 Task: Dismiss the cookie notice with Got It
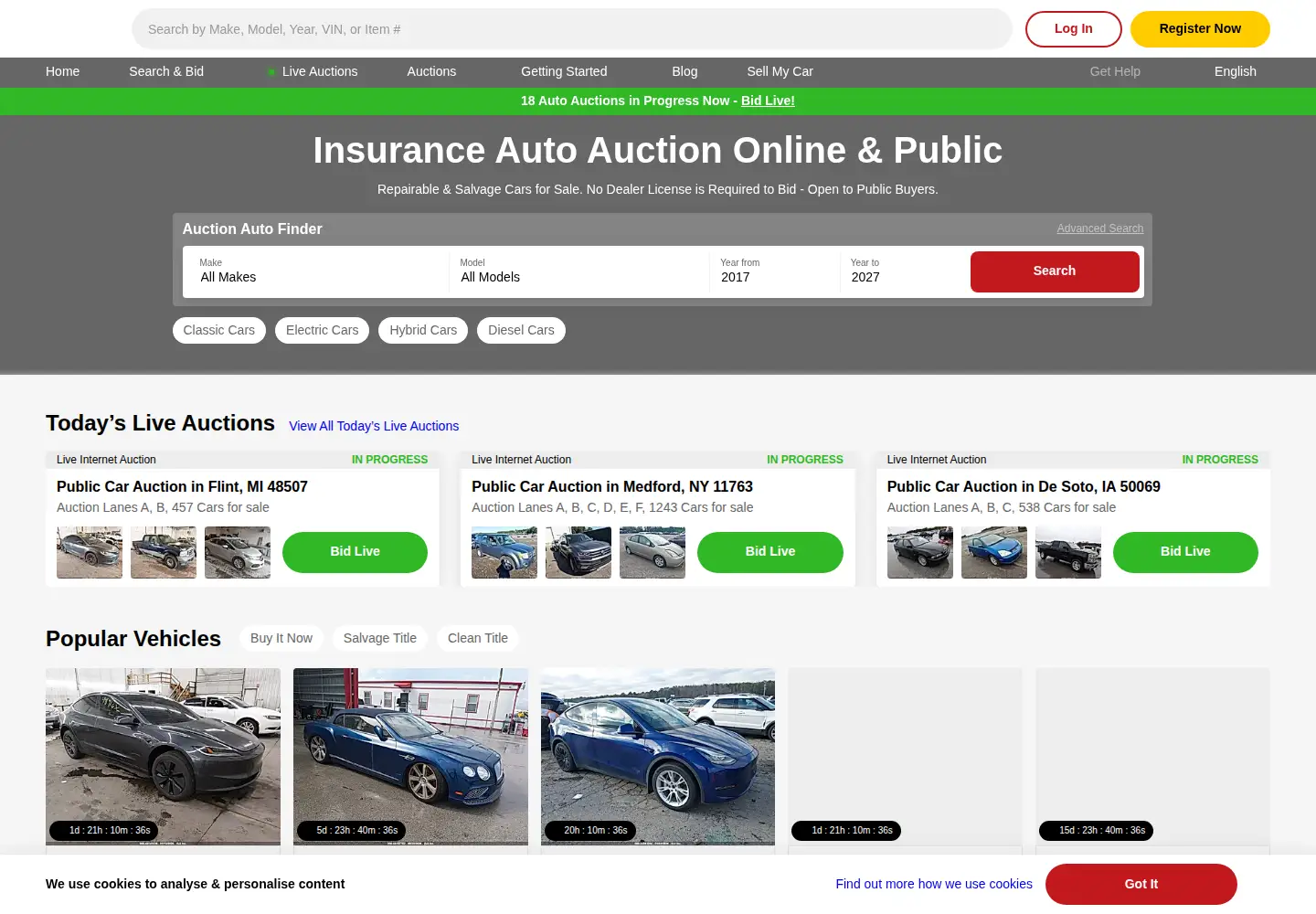point(1141,884)
